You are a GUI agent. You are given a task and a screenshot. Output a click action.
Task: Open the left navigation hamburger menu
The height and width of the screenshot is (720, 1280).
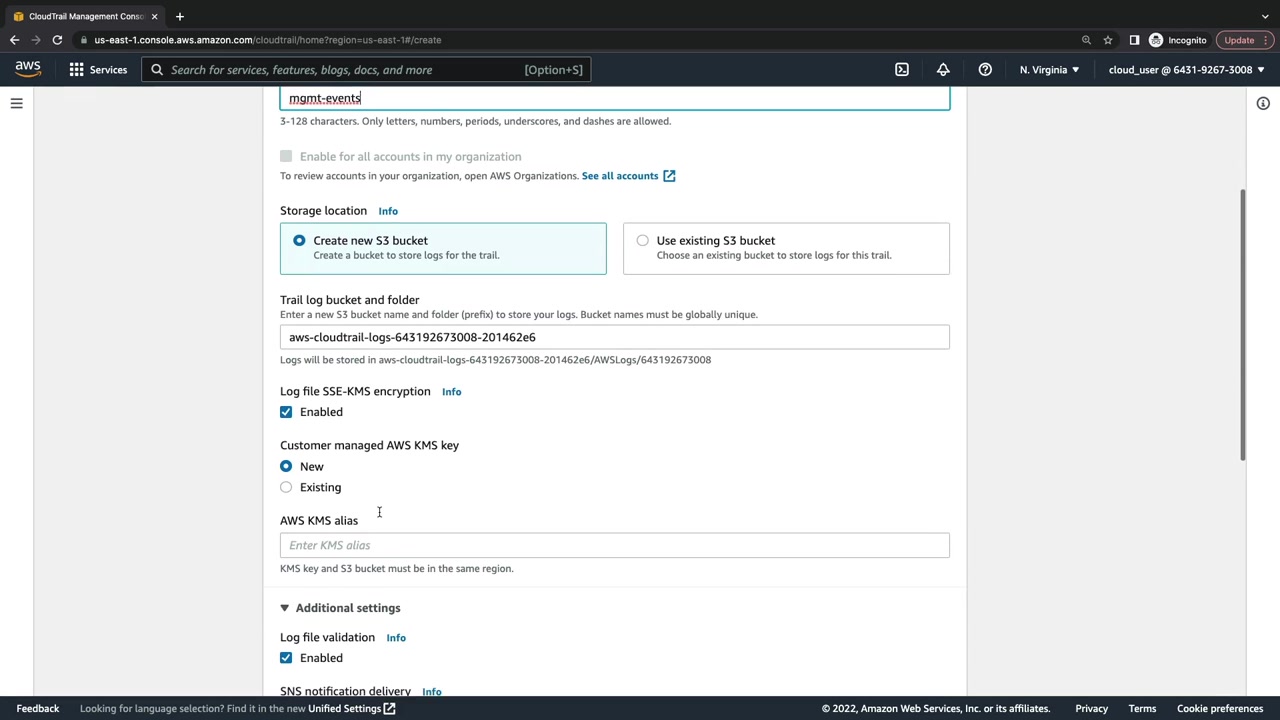[16, 103]
